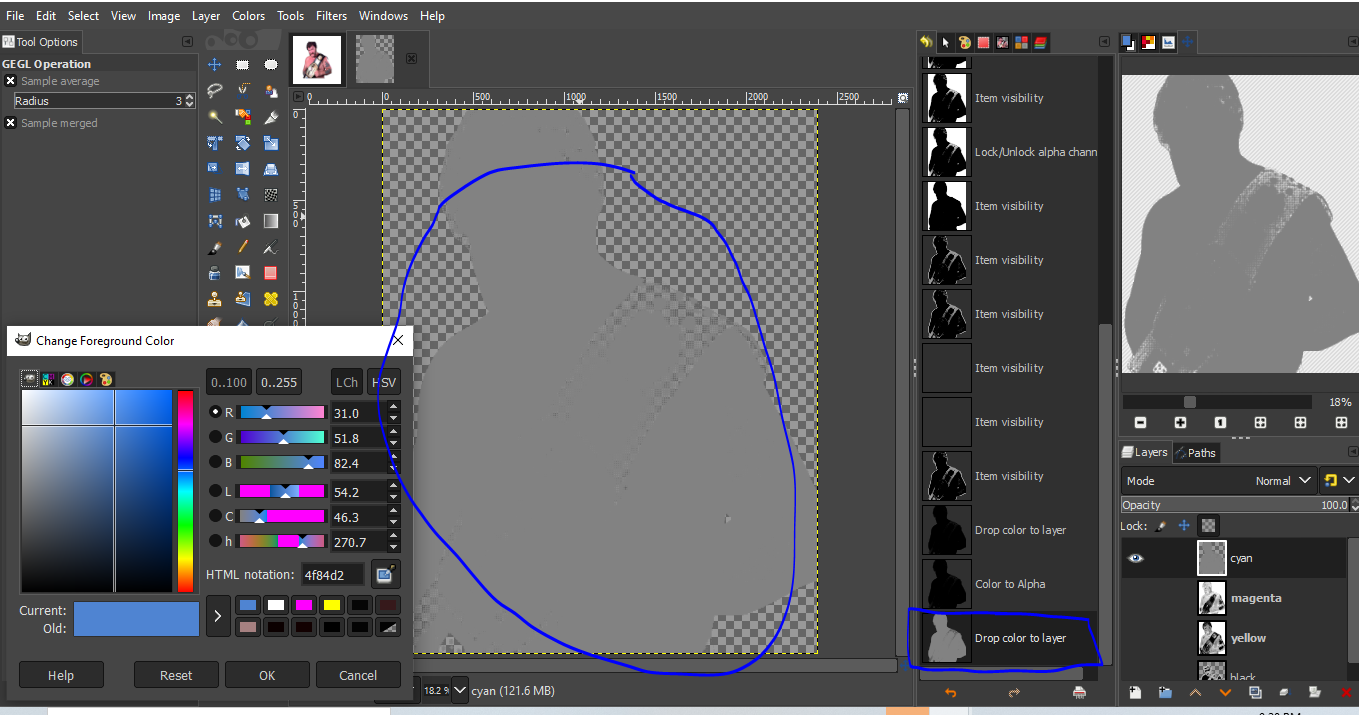1359x715 pixels.
Task: Click the eyedropper next to HTML notation
Action: point(385,574)
